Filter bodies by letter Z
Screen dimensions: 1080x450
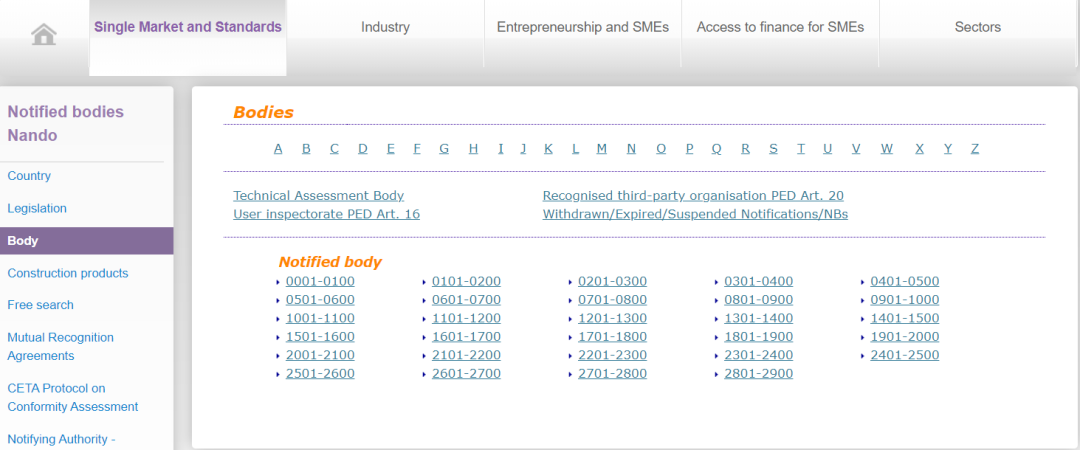click(x=975, y=149)
